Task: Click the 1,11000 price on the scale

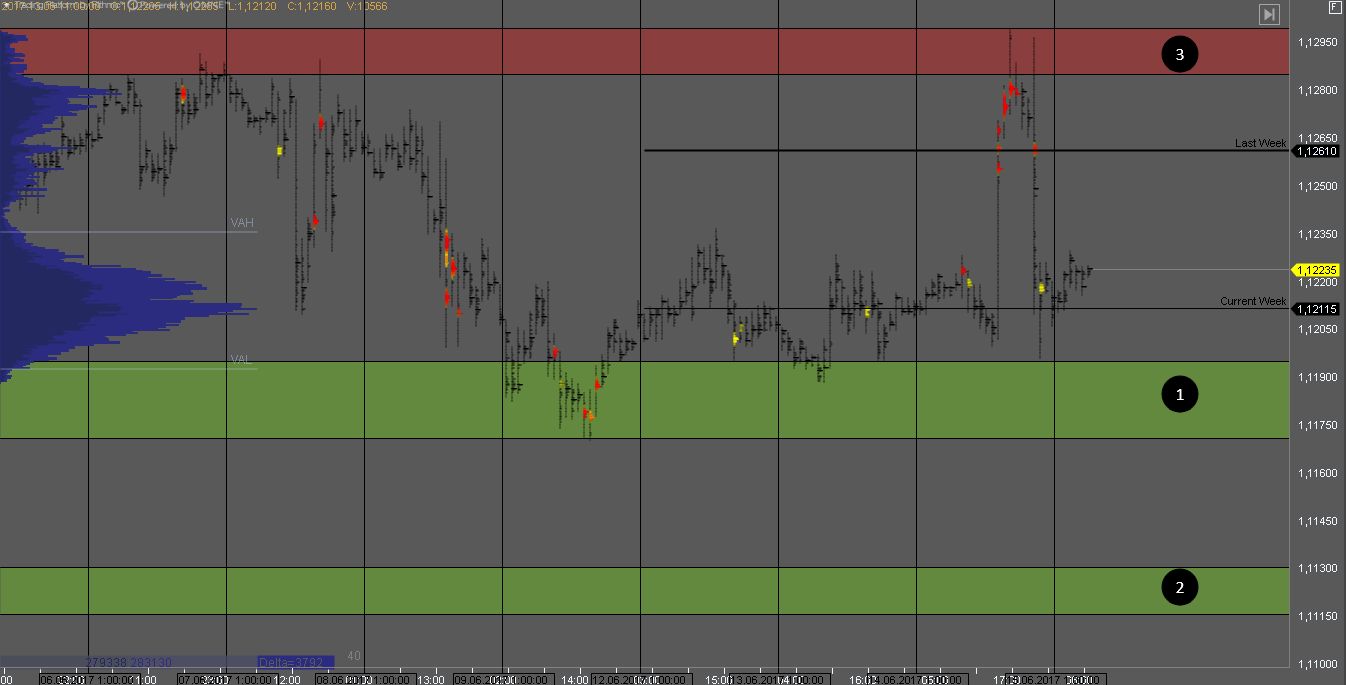Action: point(1317,664)
